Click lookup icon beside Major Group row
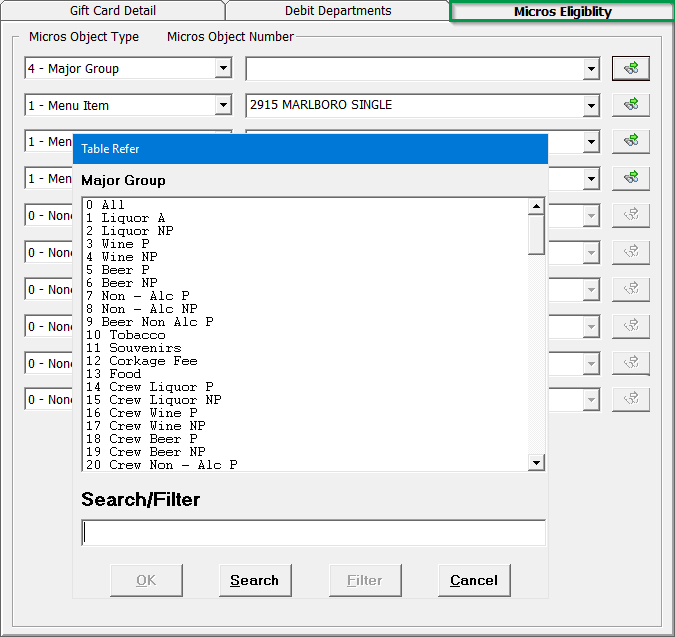Image resolution: width=675 pixels, height=637 pixels. tap(631, 68)
